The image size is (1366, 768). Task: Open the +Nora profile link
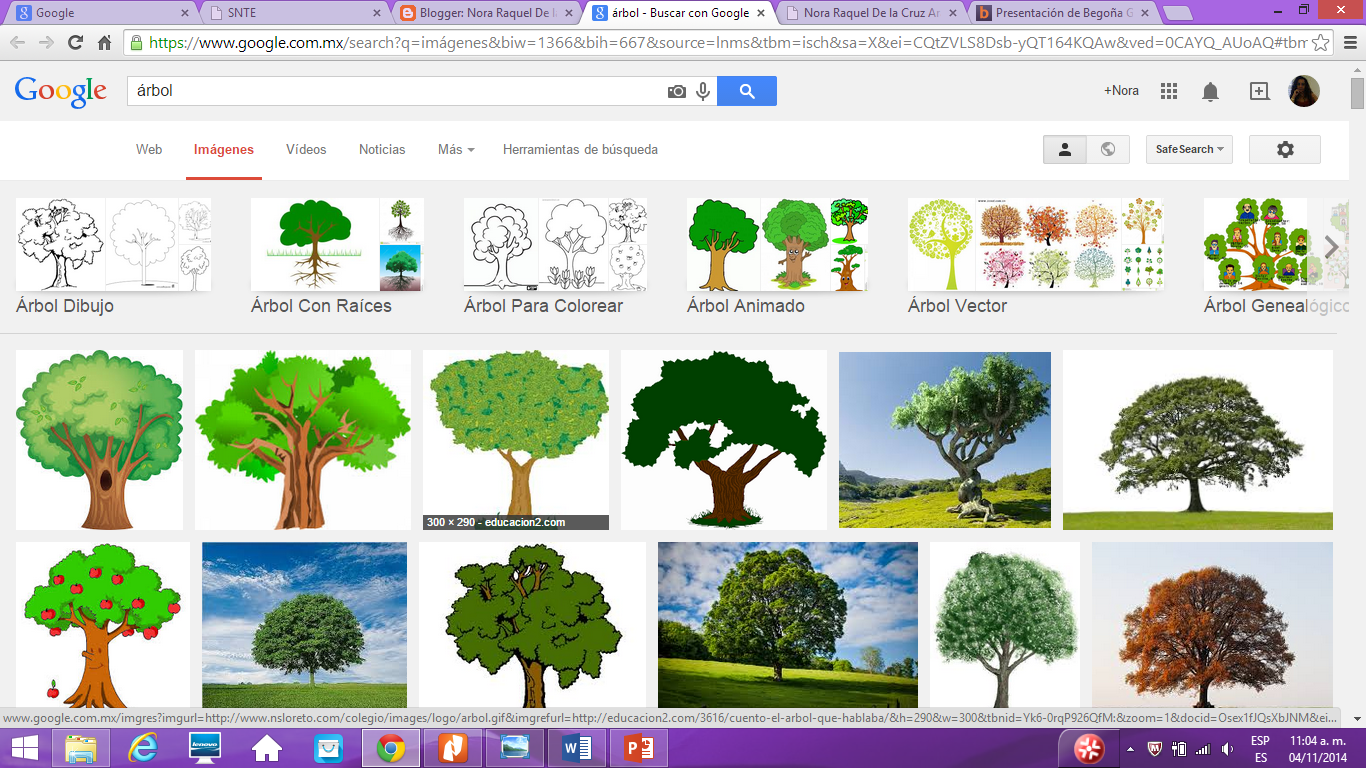pos(1121,91)
